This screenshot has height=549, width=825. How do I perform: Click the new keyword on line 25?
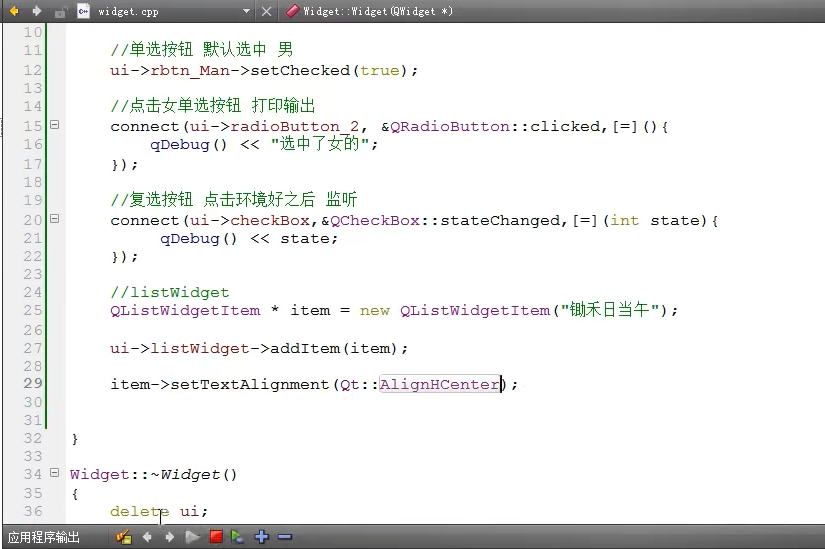coord(375,311)
